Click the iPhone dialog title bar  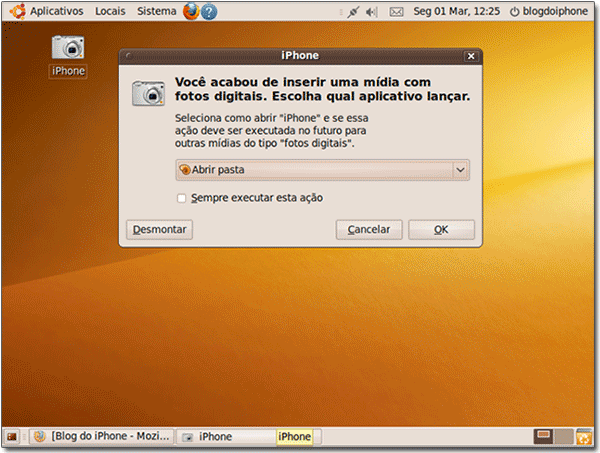(300, 56)
